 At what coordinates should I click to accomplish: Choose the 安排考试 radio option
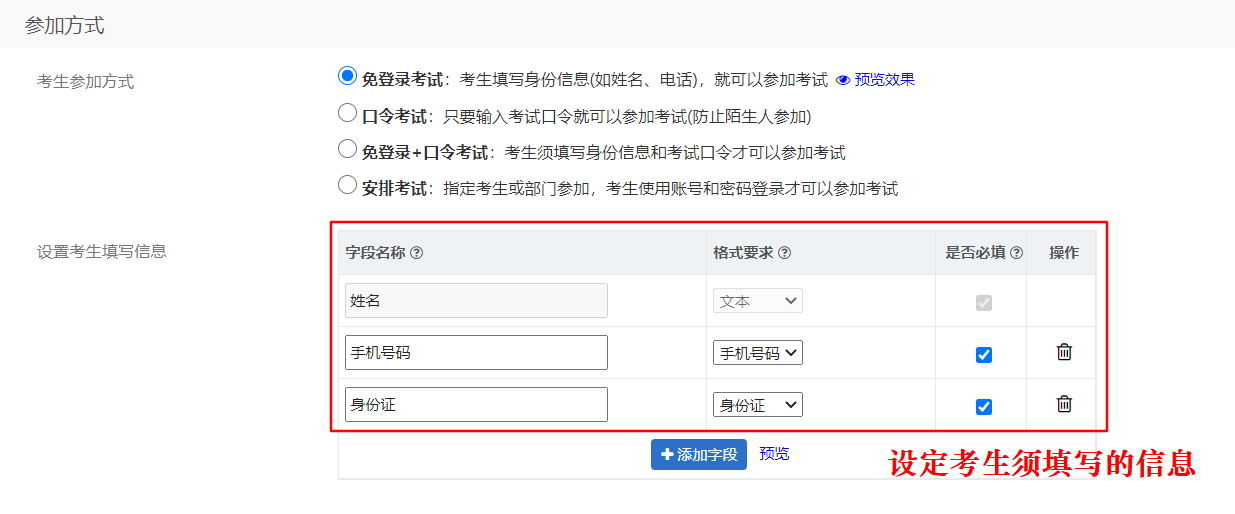coord(347,184)
